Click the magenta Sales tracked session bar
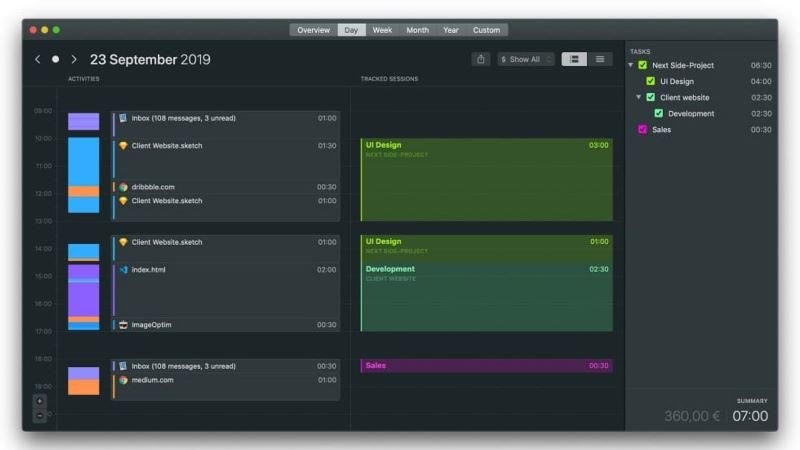Screen dimensions: 800x450 point(486,366)
